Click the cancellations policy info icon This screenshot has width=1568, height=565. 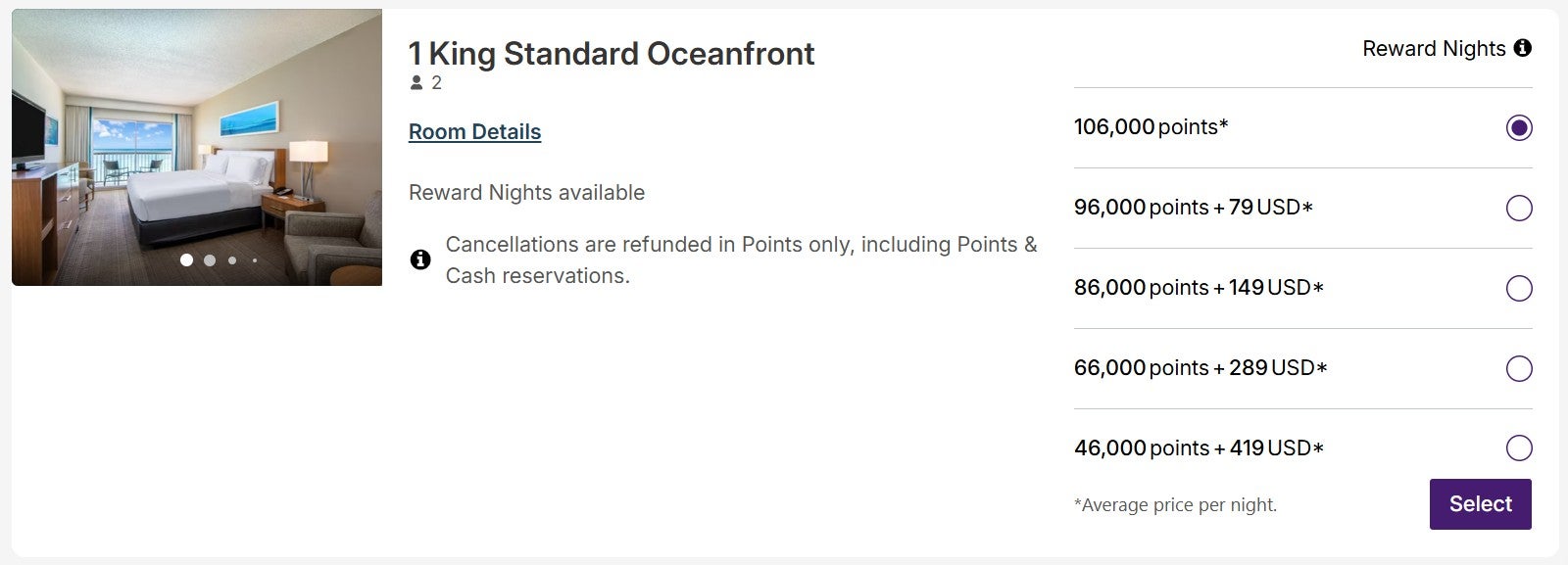pos(419,259)
